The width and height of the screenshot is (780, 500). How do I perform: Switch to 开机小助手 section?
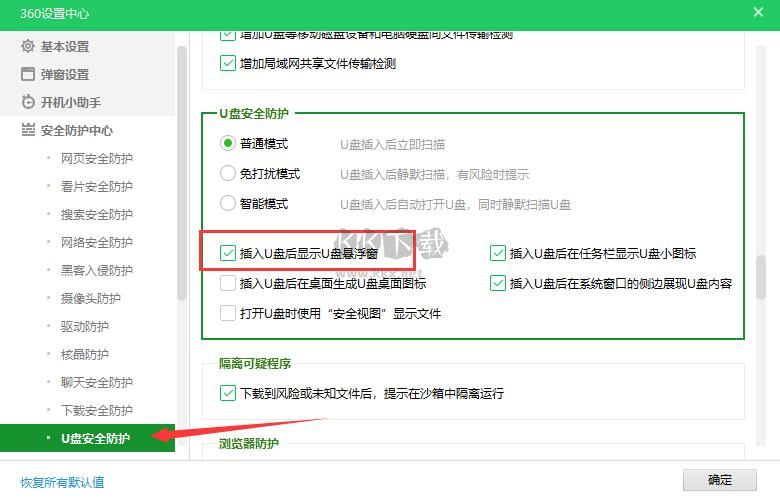pyautogui.click(x=71, y=102)
